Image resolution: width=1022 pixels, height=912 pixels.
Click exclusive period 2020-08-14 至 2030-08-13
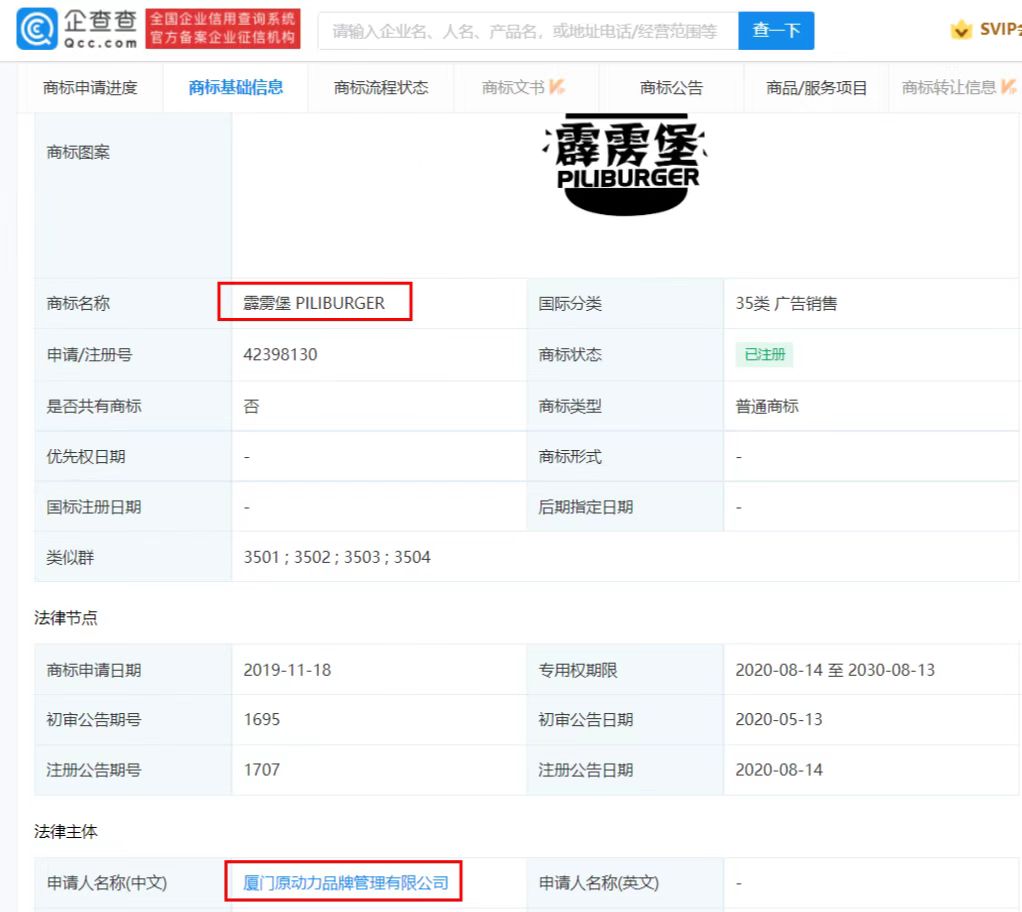(x=835, y=670)
